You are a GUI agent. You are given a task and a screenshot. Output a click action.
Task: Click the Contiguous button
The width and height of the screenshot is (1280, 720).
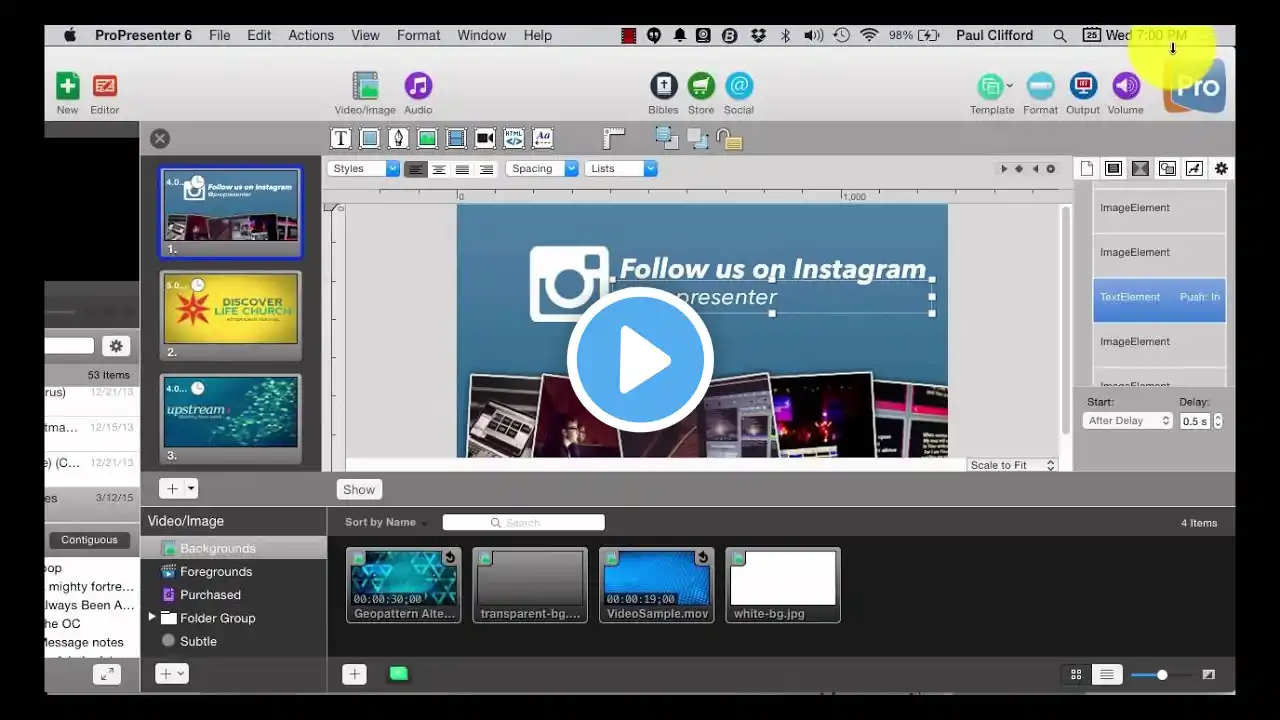click(89, 540)
